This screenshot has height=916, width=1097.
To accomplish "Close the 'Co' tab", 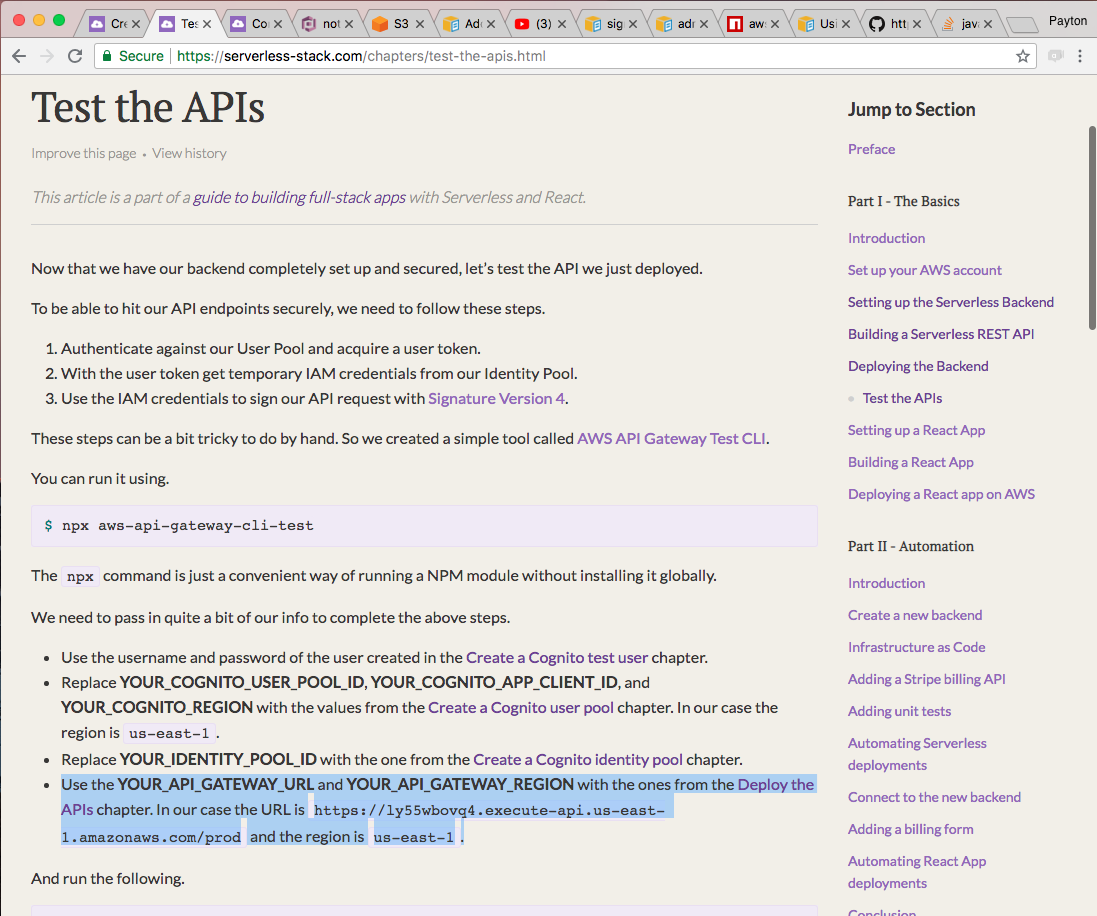I will [x=278, y=24].
